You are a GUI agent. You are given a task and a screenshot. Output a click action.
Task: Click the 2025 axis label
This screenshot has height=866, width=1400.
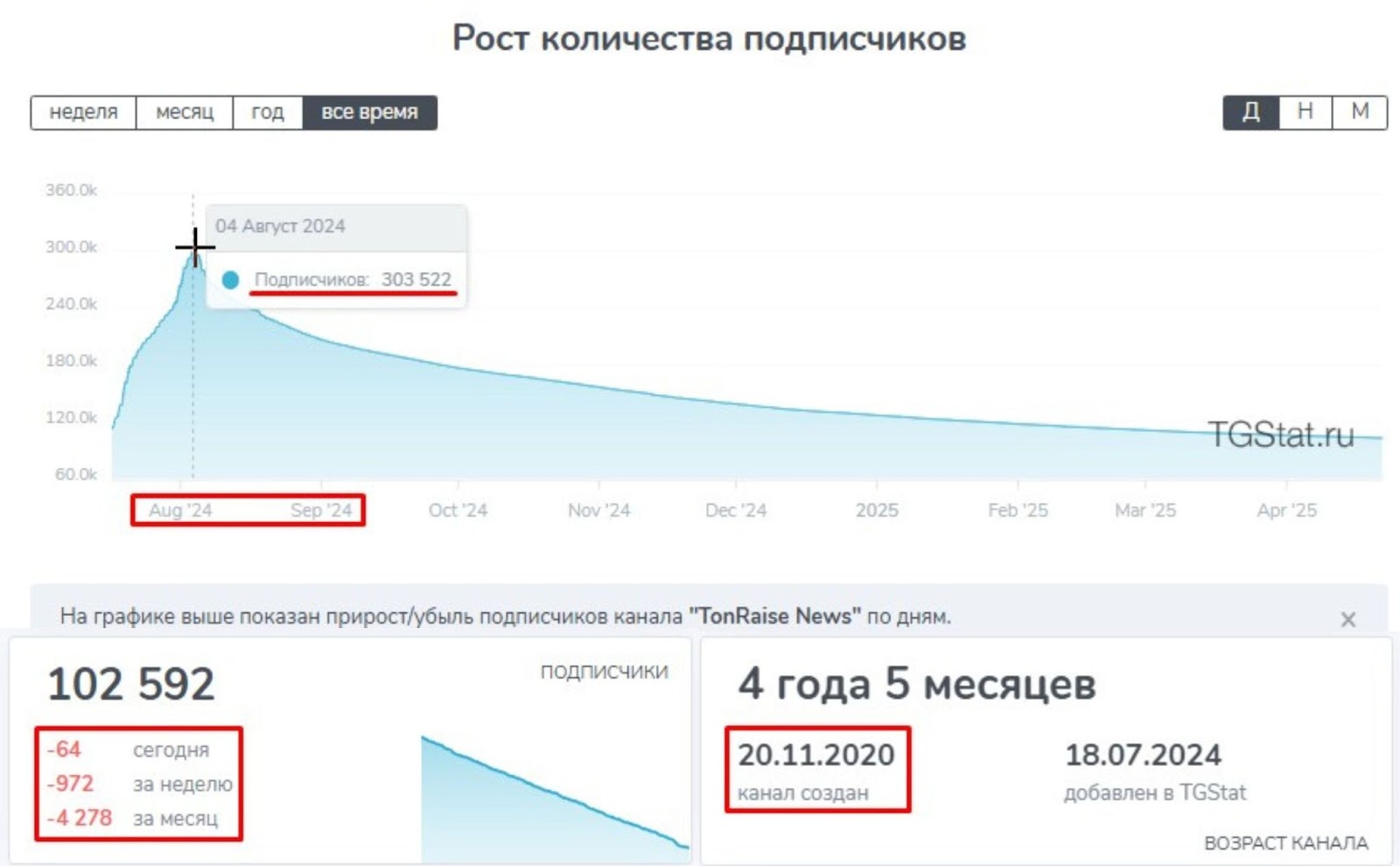point(877,510)
